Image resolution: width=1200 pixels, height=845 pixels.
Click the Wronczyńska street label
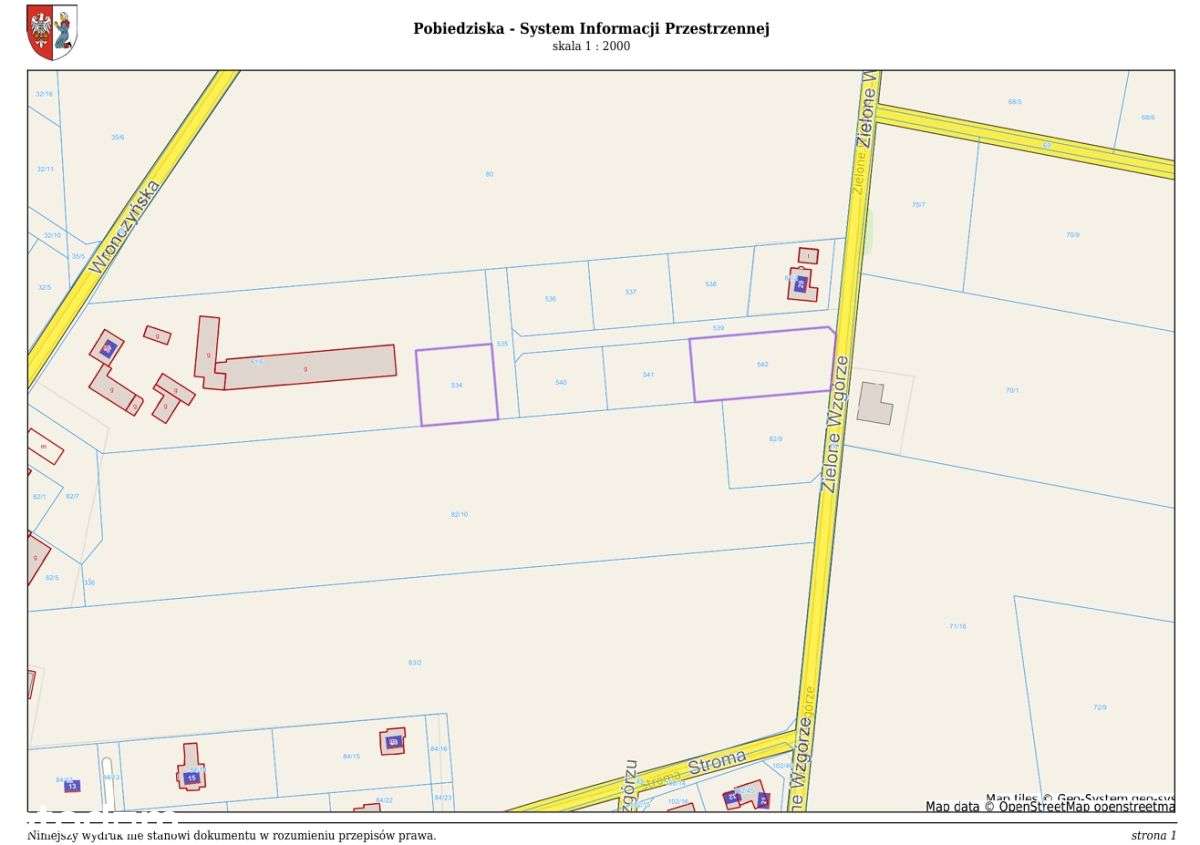(124, 227)
